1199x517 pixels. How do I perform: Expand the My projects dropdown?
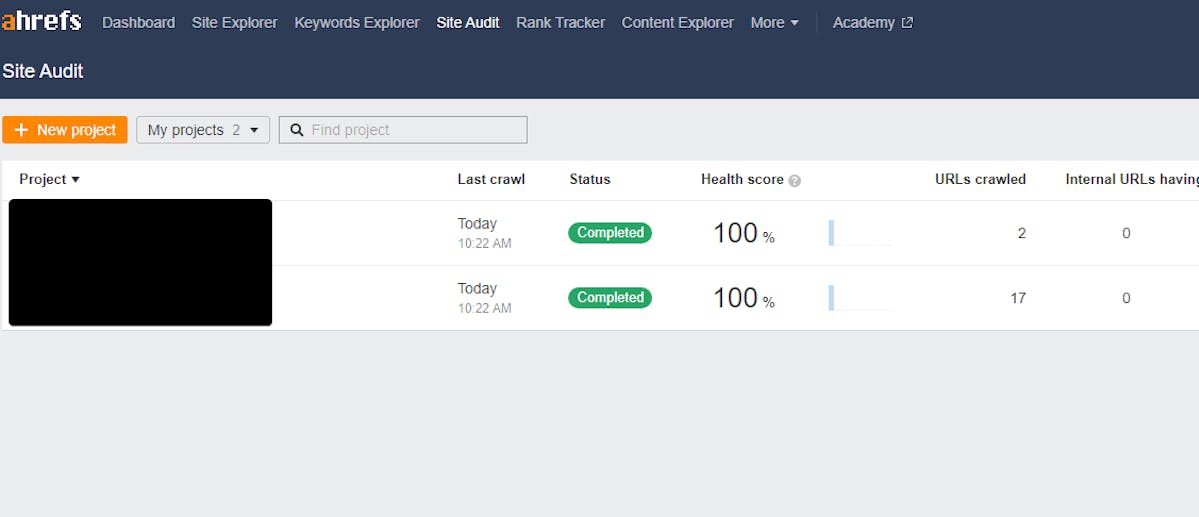click(203, 130)
